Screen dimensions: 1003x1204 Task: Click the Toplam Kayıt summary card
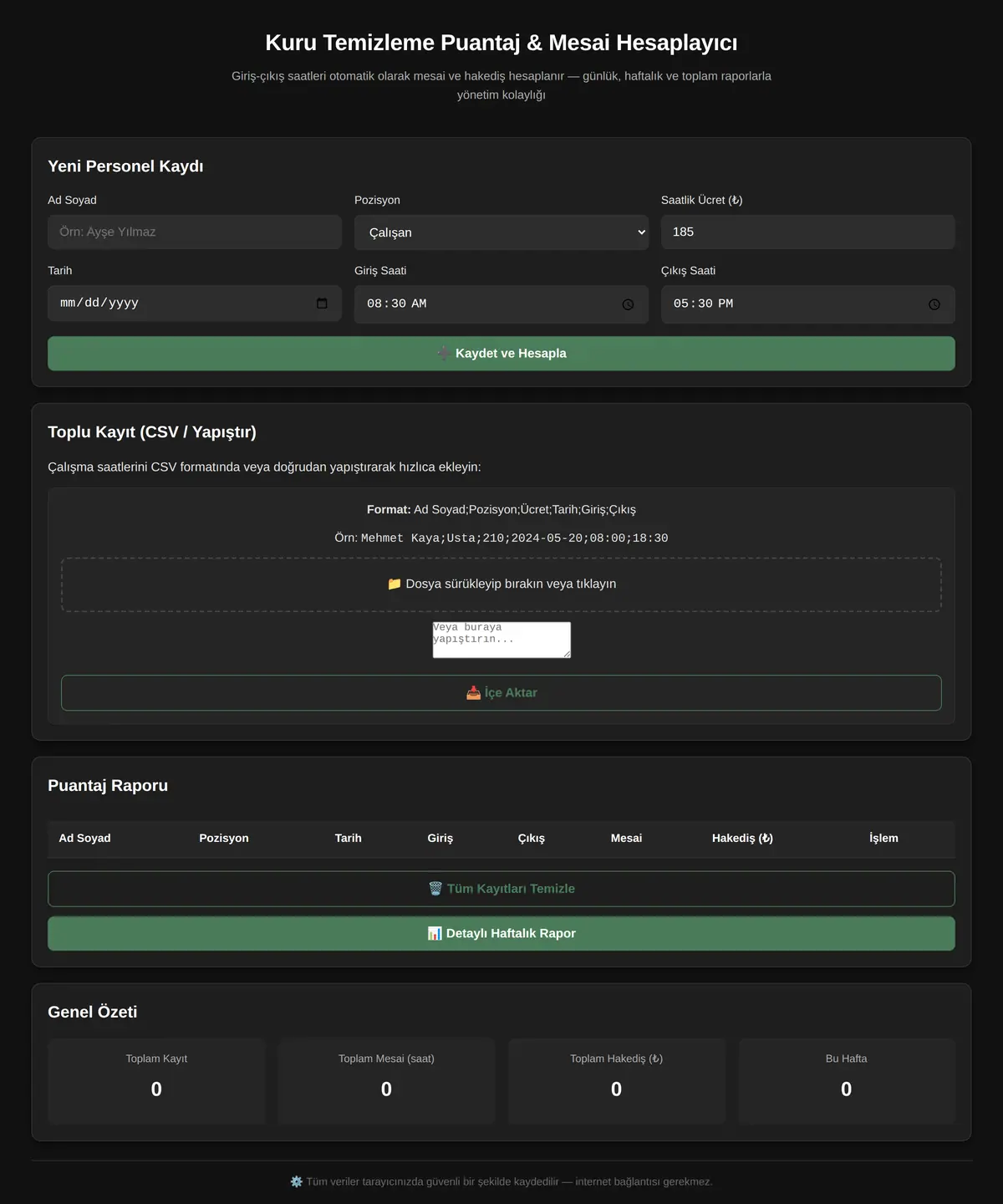point(156,1081)
